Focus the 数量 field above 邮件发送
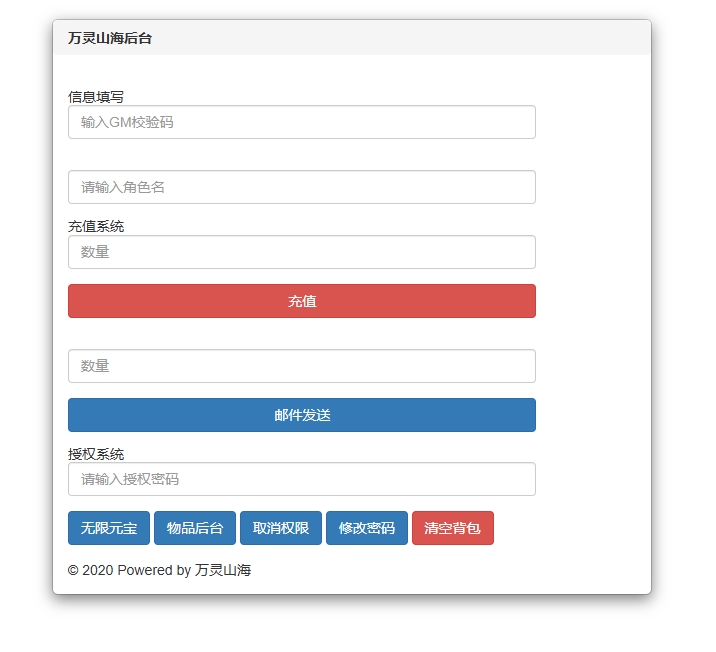Image resolution: width=716 pixels, height=652 pixels. click(x=302, y=366)
